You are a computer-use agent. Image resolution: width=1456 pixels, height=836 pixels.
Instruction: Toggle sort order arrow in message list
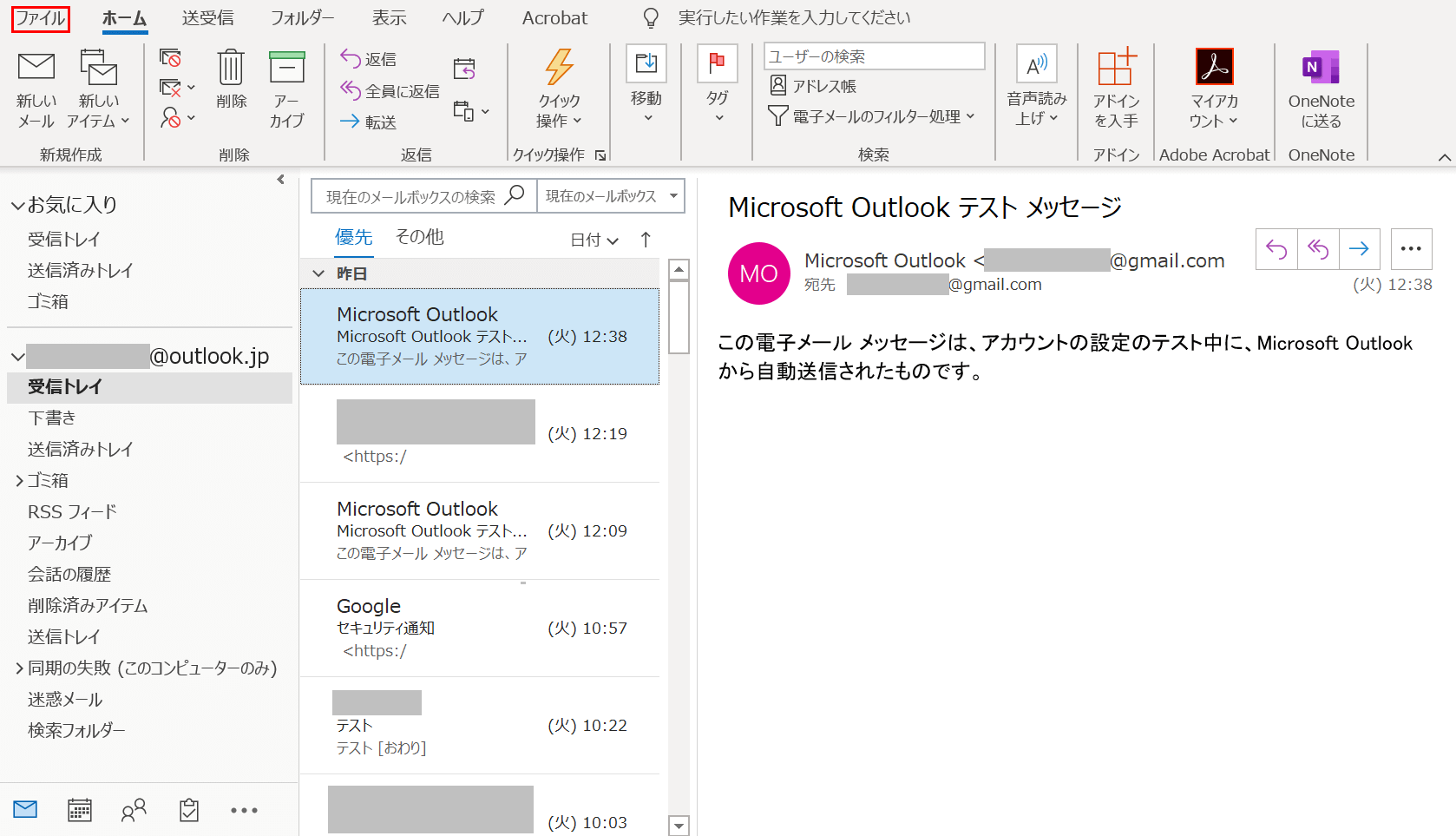(x=646, y=240)
